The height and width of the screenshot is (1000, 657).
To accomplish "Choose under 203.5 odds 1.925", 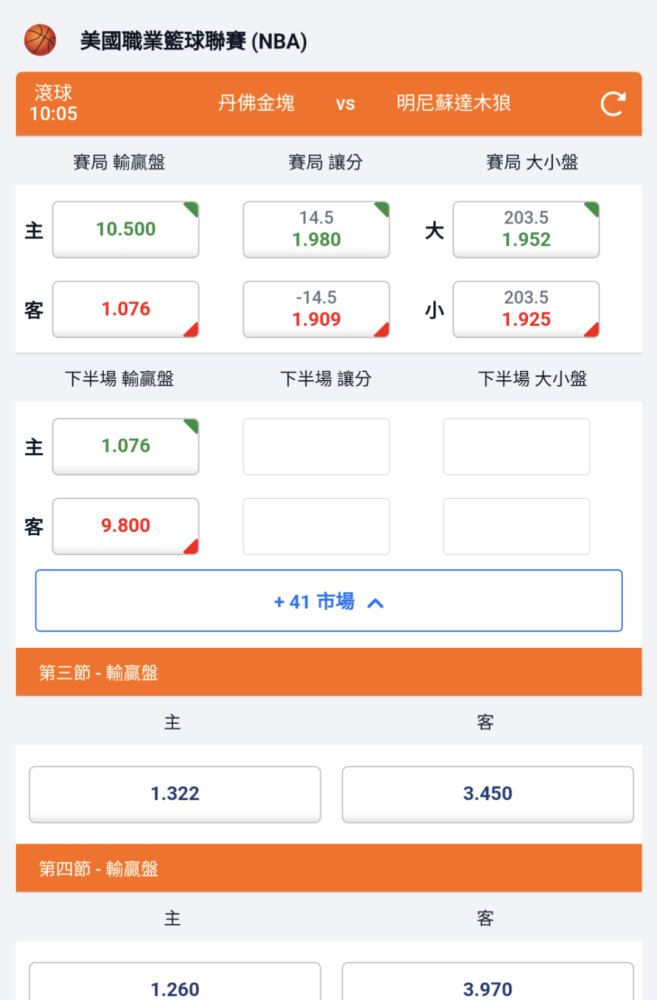I will [x=526, y=309].
